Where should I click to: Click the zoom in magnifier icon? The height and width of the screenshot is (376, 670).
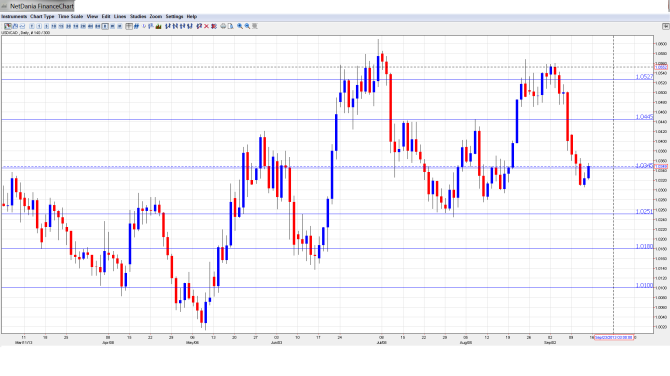240,26
